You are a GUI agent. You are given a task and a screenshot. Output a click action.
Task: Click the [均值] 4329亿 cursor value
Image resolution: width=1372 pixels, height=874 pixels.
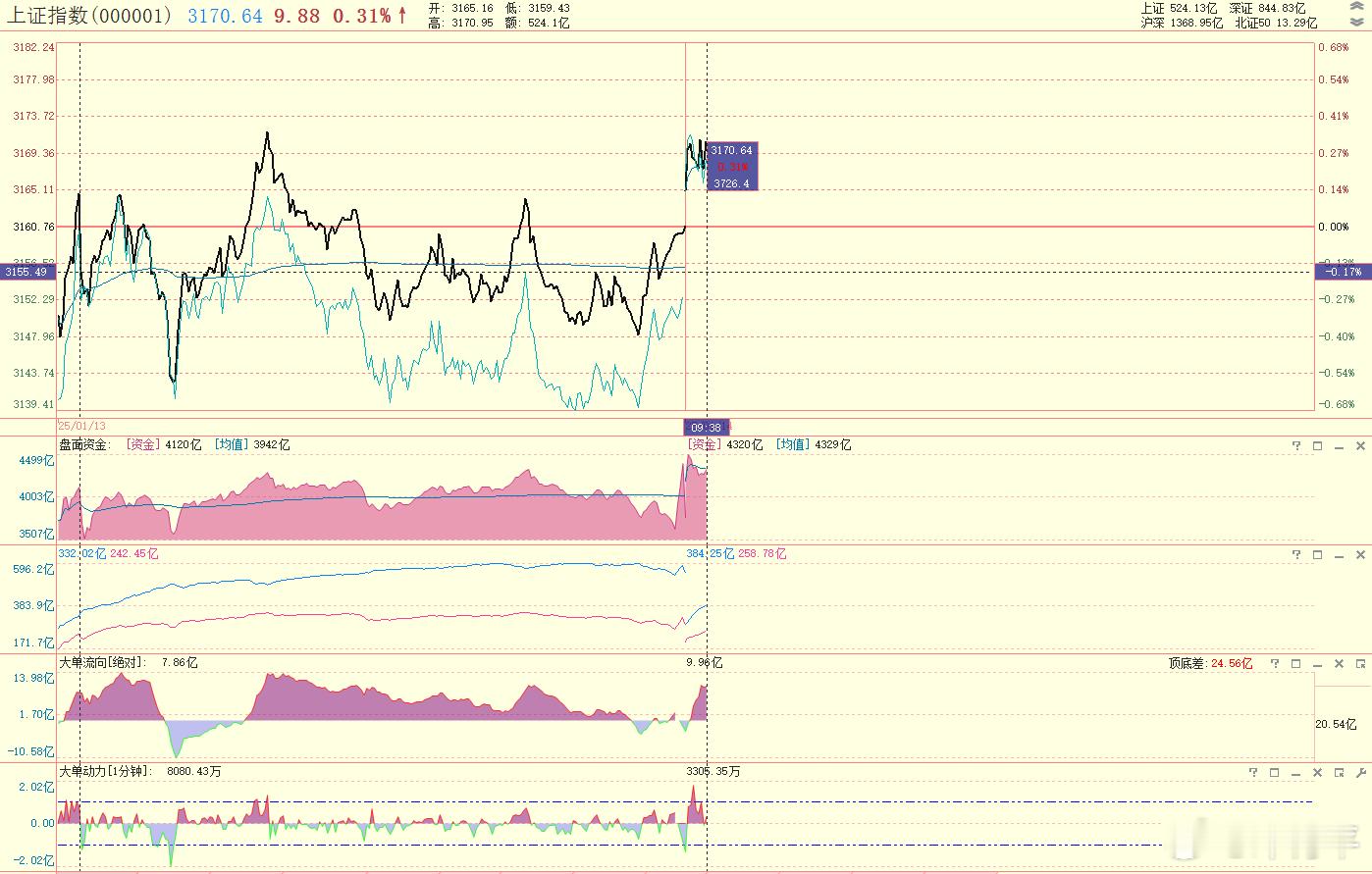(814, 445)
